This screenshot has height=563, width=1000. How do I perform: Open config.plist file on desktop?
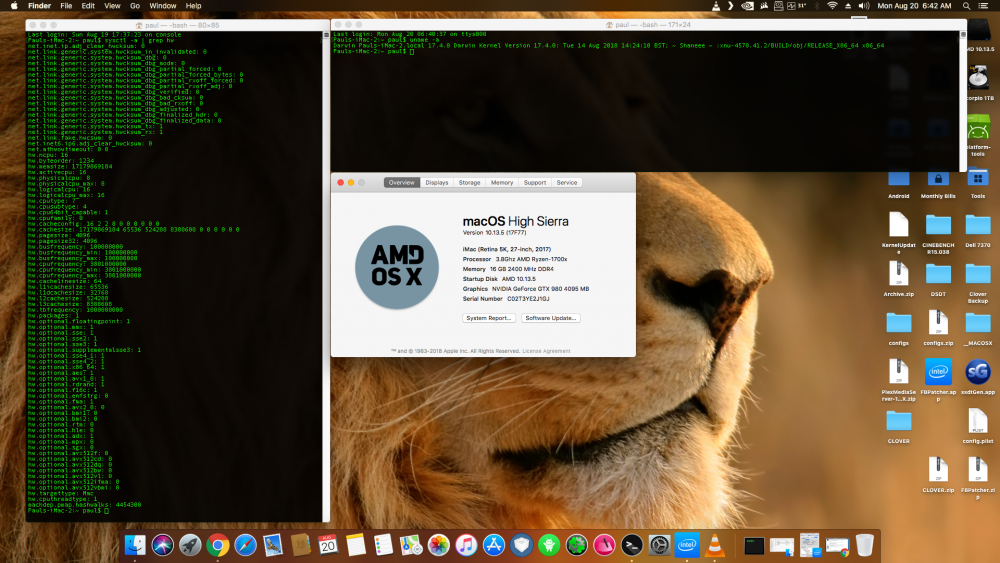[x=978, y=421]
